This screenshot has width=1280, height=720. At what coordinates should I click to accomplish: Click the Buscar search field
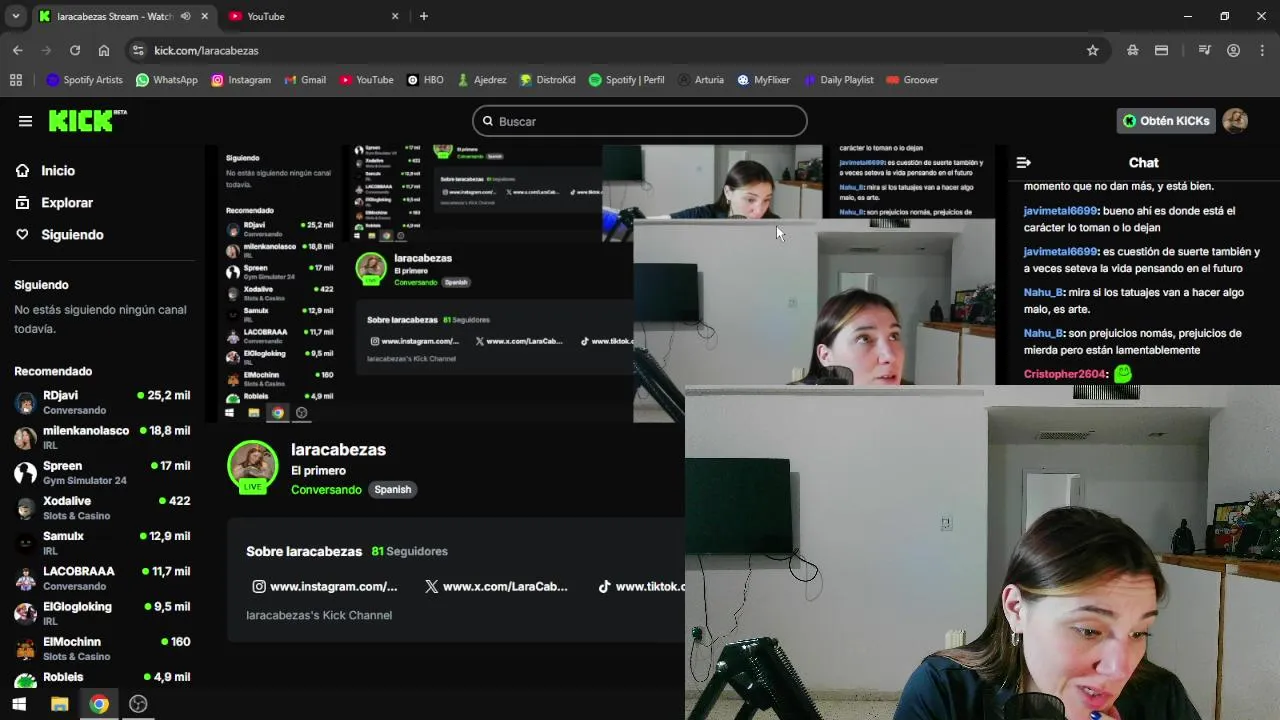[640, 121]
